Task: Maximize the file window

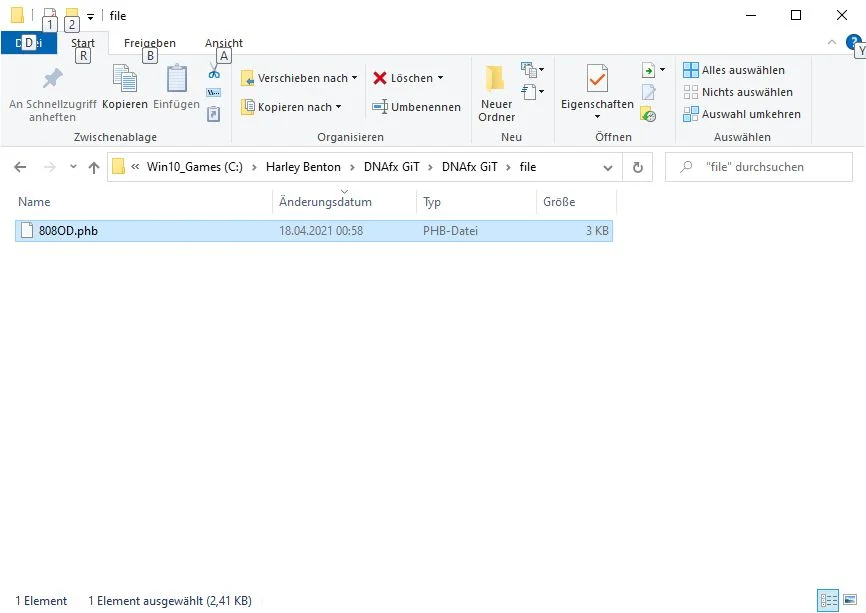Action: [x=796, y=15]
